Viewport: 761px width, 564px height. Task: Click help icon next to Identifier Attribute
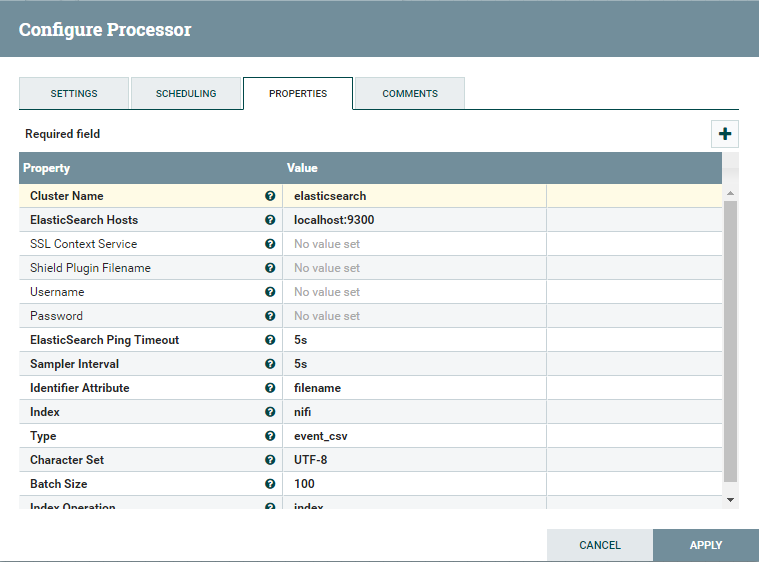pos(270,388)
